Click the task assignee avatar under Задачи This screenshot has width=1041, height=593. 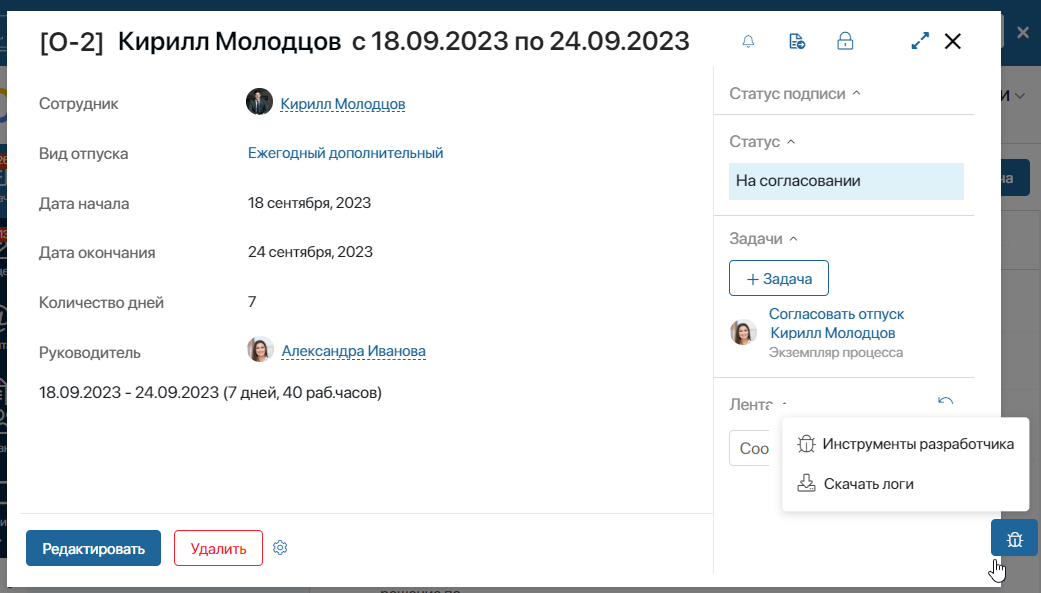tap(743, 331)
